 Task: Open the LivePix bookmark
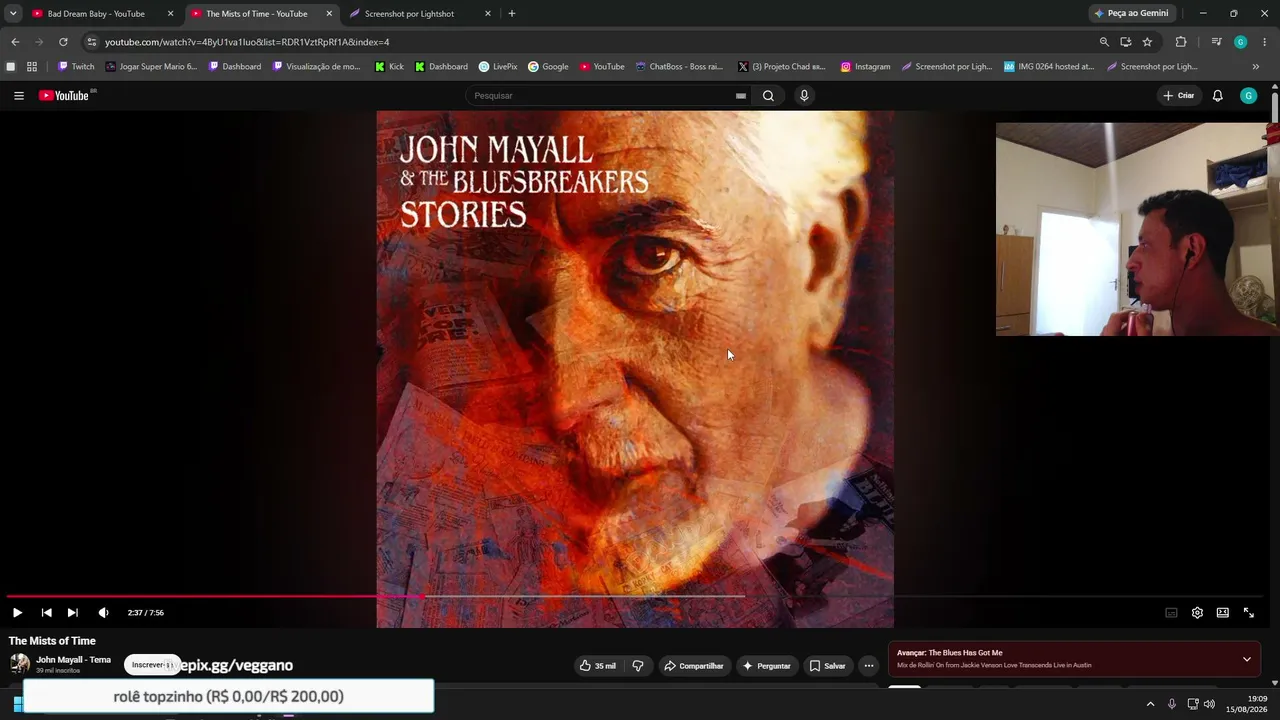498,67
